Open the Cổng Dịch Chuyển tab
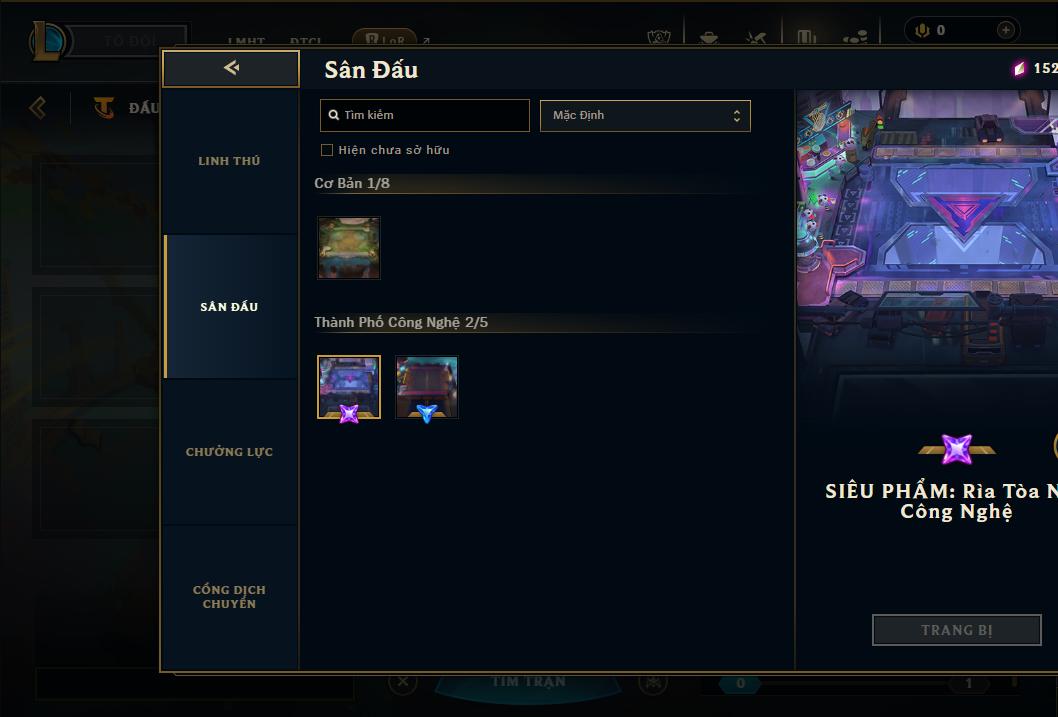Screen dimensions: 1058x717 point(229,597)
